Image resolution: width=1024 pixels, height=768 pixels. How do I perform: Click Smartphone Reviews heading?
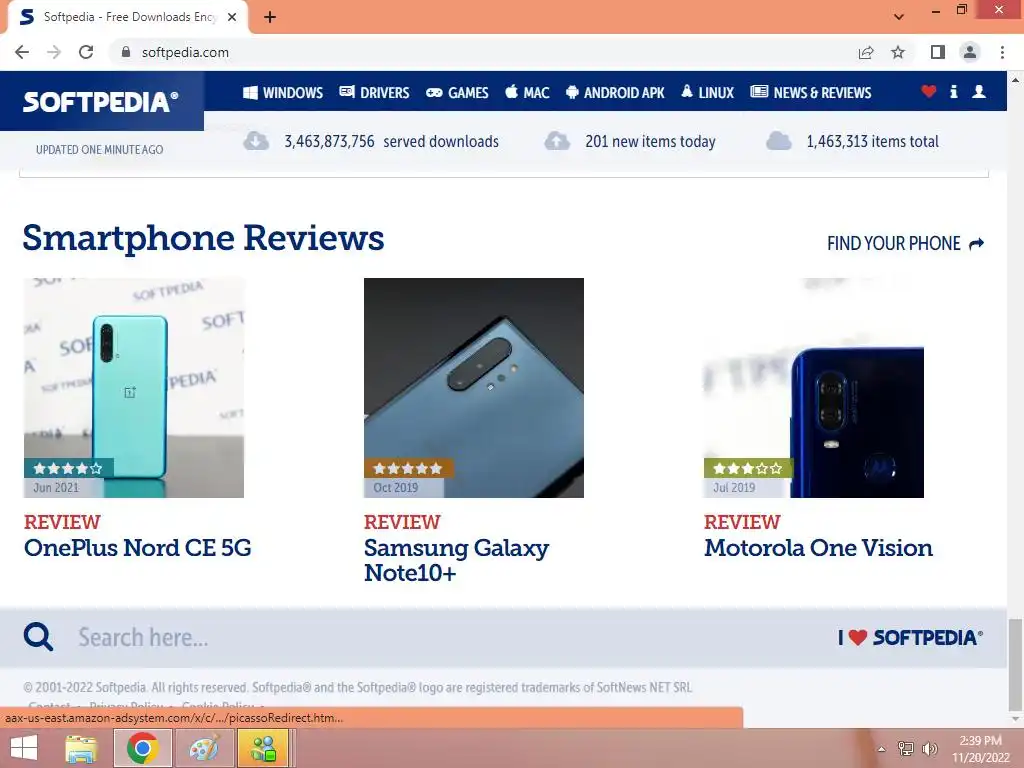point(203,238)
